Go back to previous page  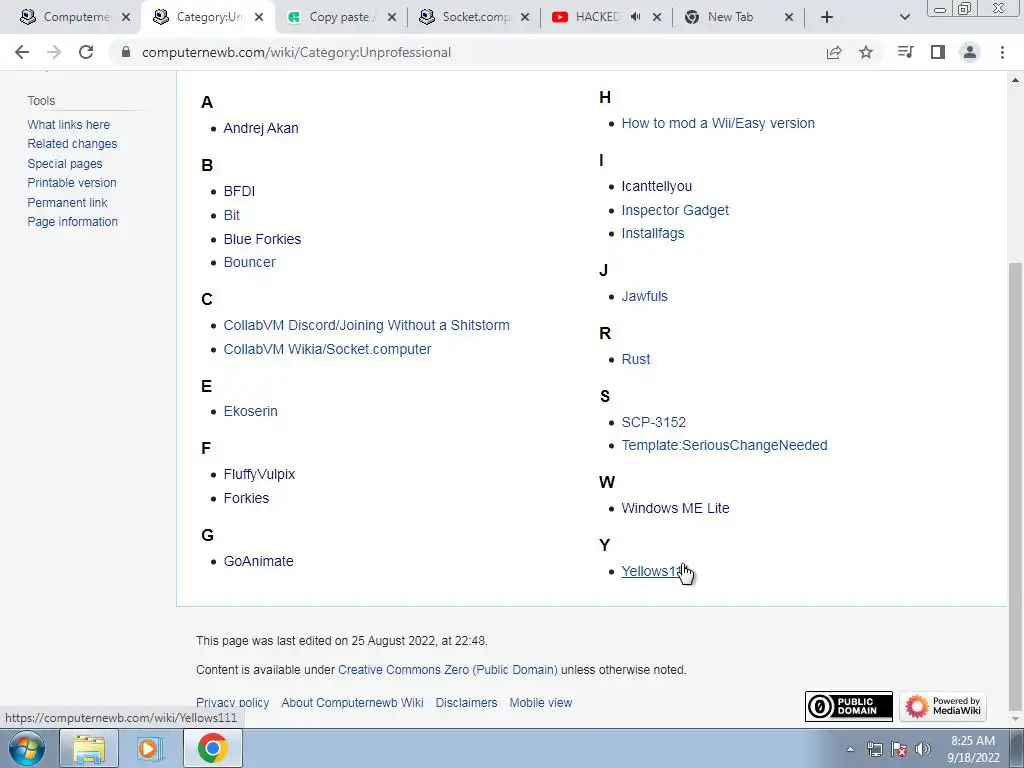click(x=22, y=52)
